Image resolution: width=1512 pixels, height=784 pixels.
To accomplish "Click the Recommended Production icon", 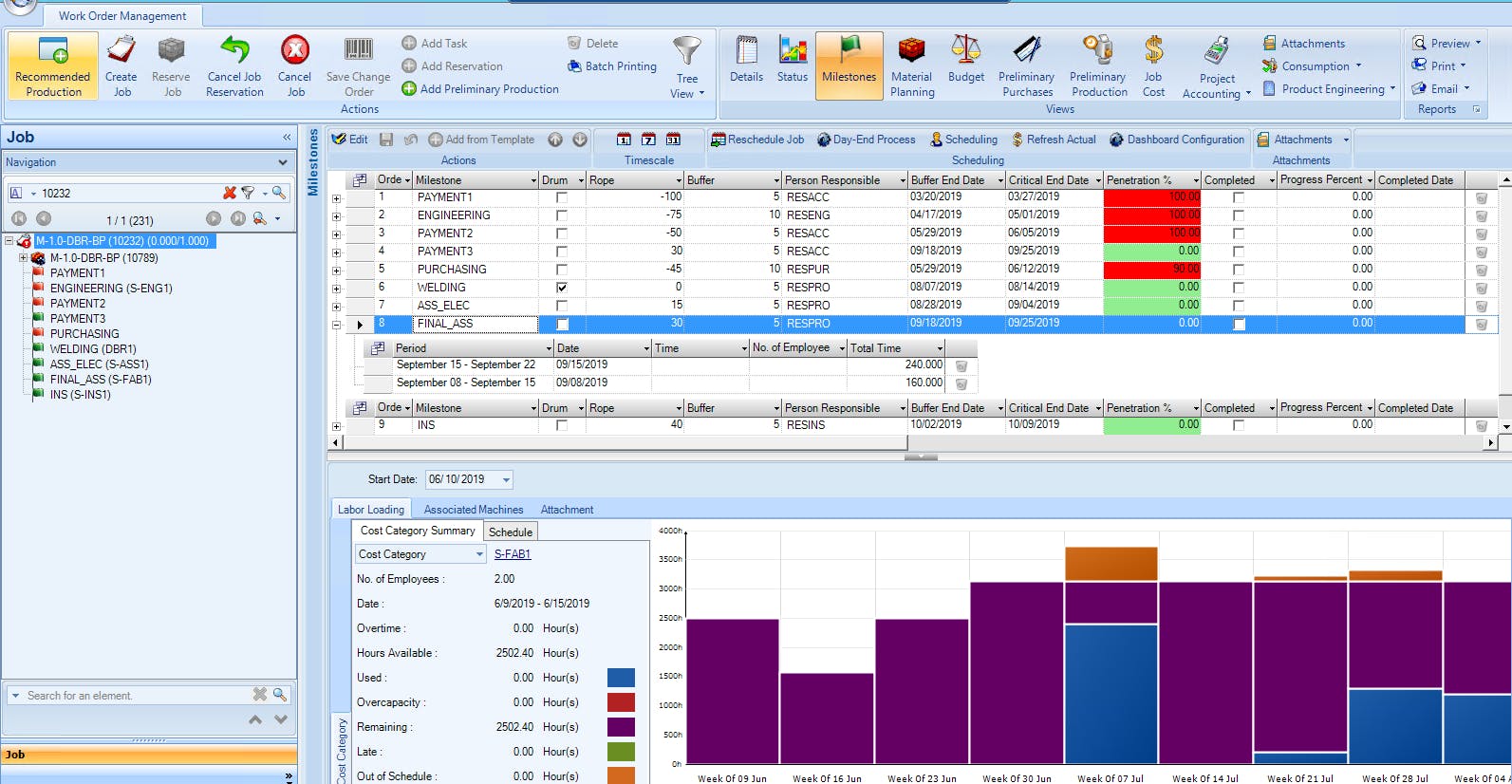I will pyautogui.click(x=53, y=51).
